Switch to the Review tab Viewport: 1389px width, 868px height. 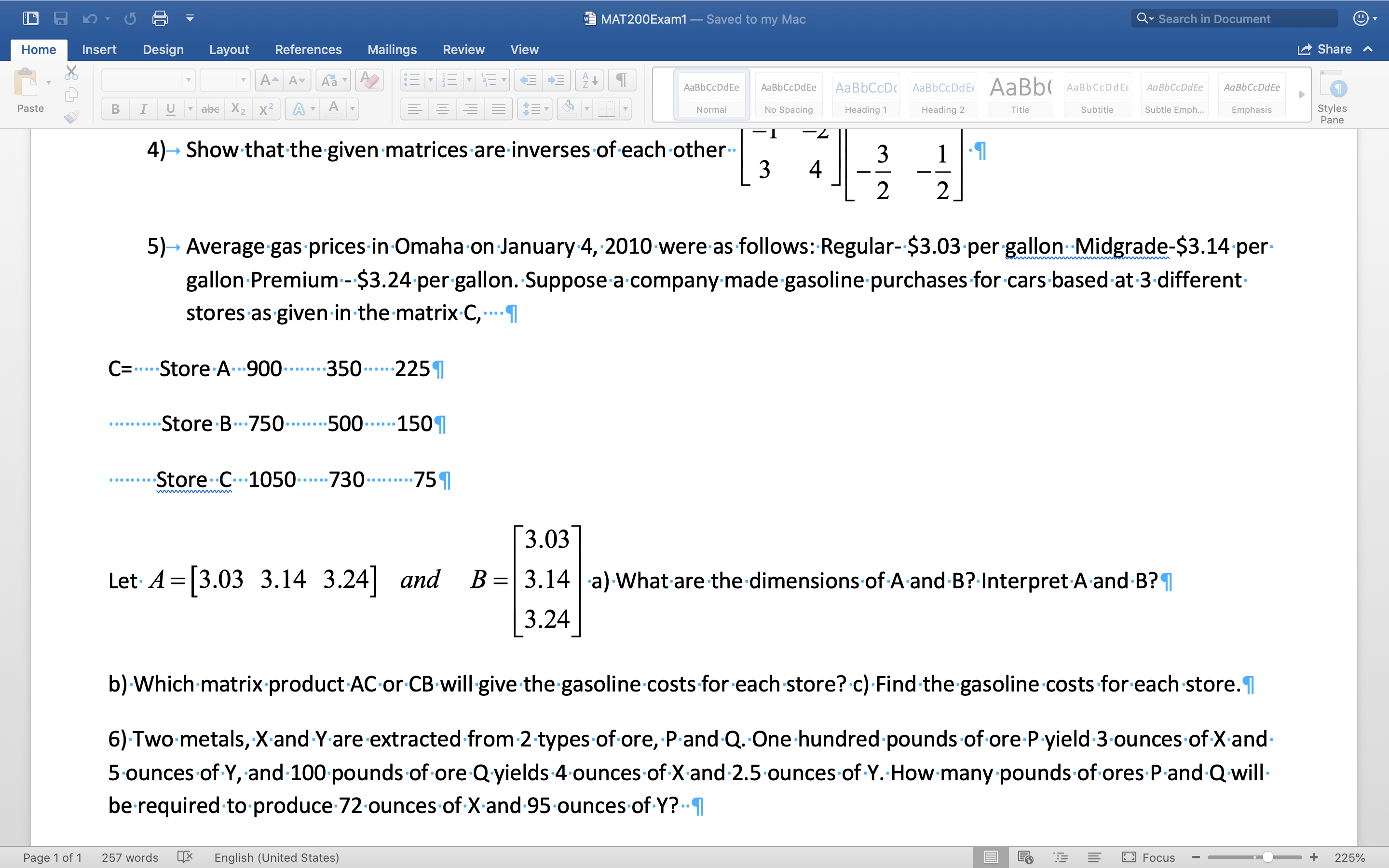463,49
